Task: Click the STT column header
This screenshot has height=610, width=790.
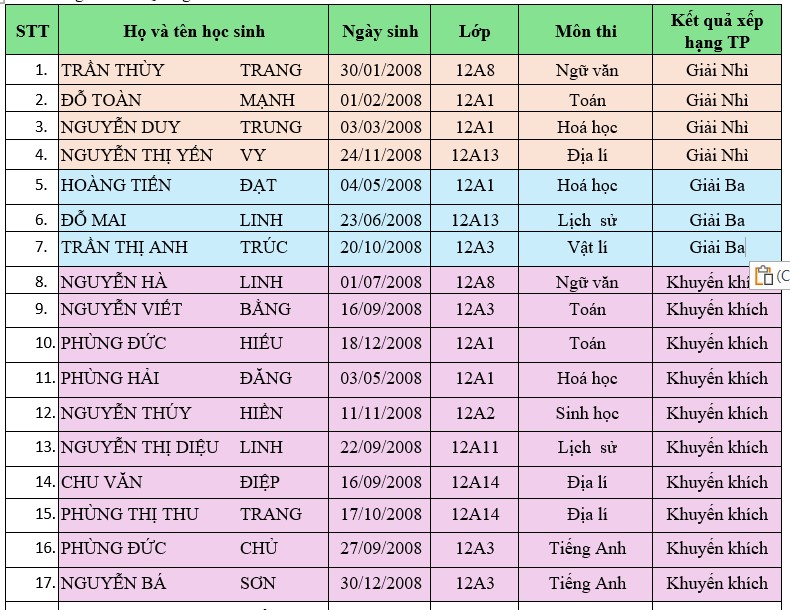Action: 30,31
